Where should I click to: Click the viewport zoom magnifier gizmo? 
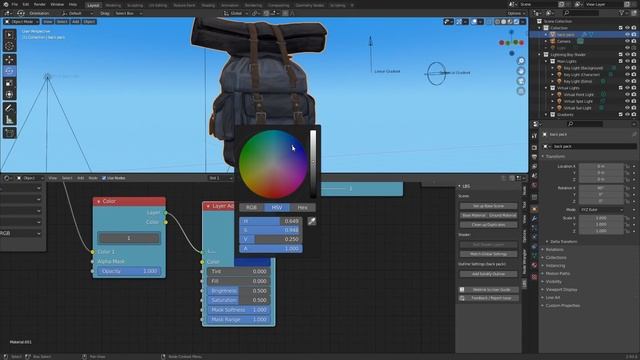(521, 61)
